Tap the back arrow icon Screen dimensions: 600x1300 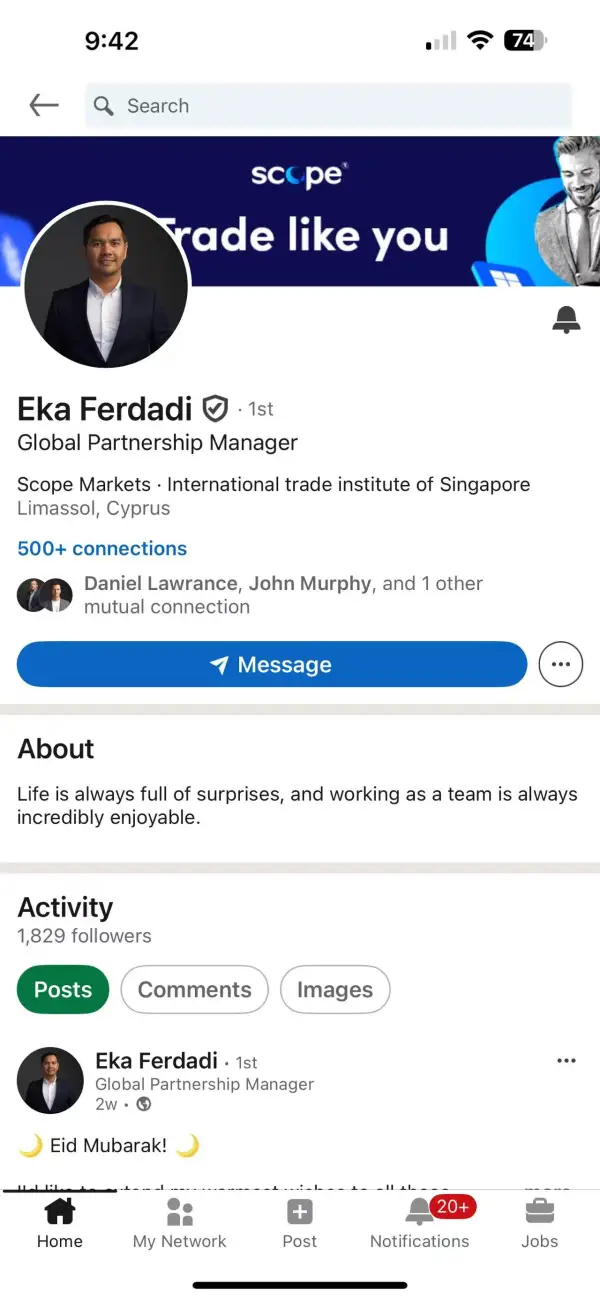coord(43,105)
